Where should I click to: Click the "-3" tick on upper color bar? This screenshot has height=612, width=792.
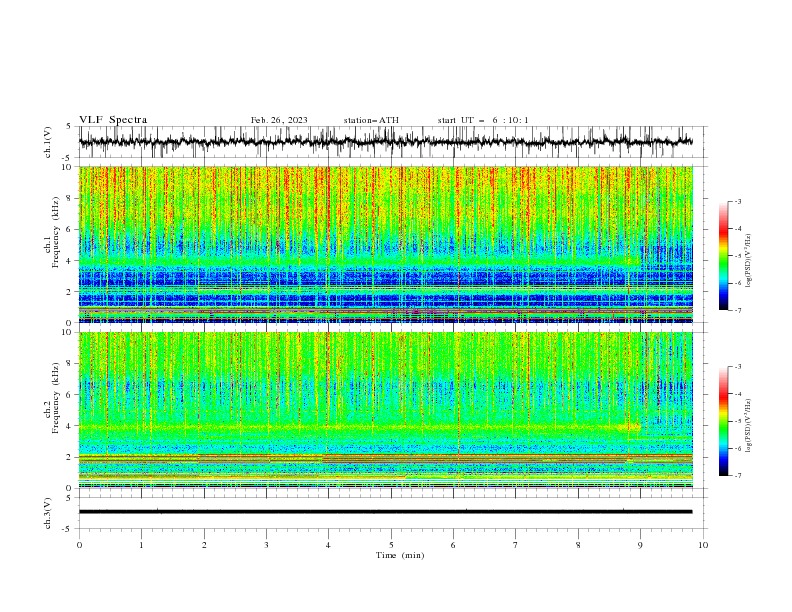(x=737, y=201)
